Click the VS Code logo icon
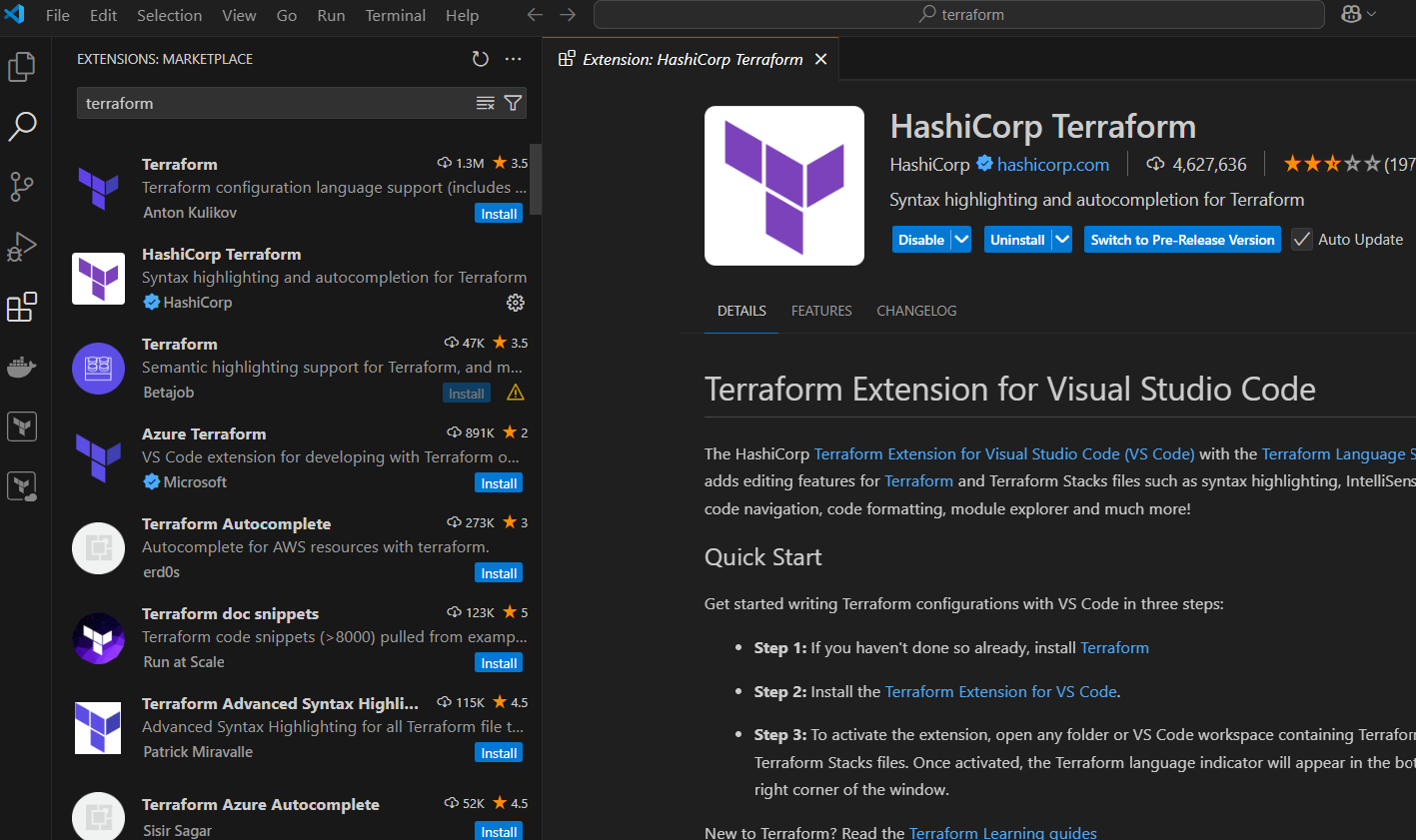This screenshot has height=840, width=1416. pos(15,15)
